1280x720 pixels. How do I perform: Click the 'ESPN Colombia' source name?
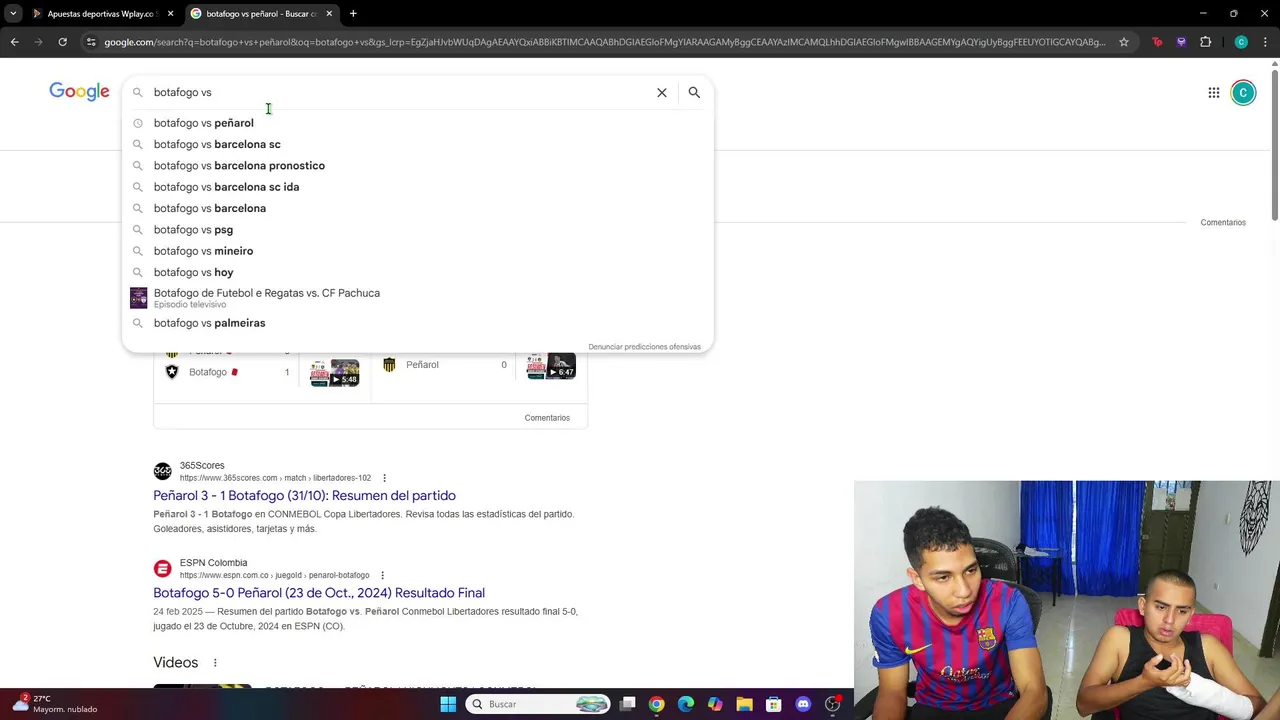[x=213, y=563]
